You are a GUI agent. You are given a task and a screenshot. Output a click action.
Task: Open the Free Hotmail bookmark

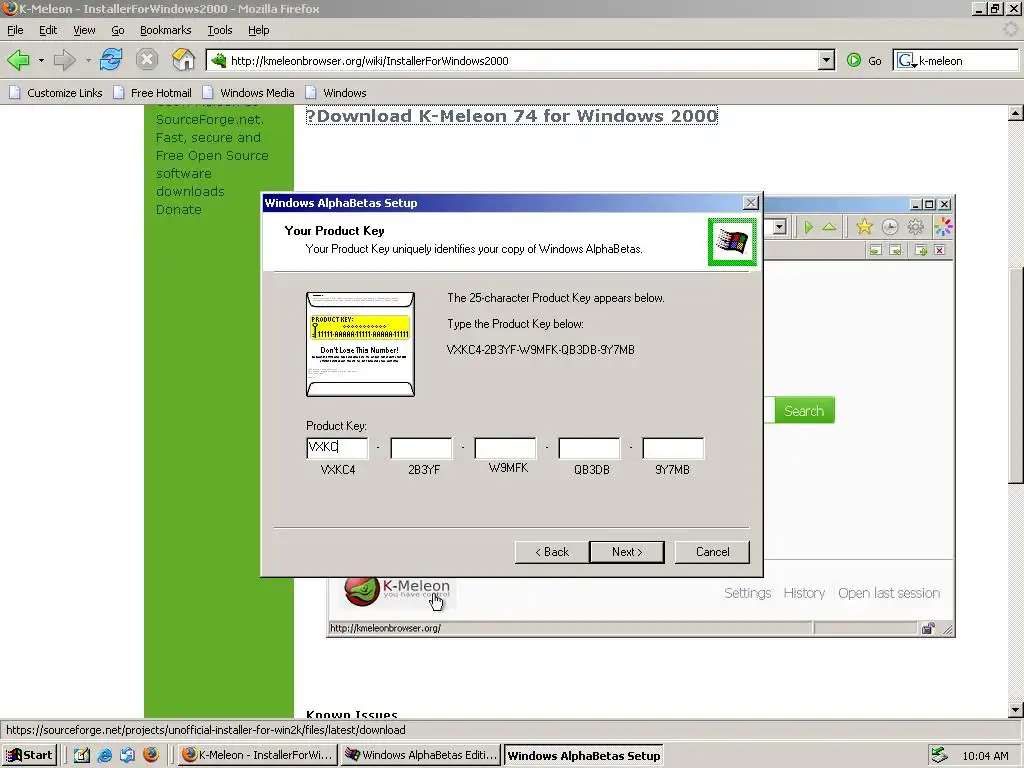[153, 93]
